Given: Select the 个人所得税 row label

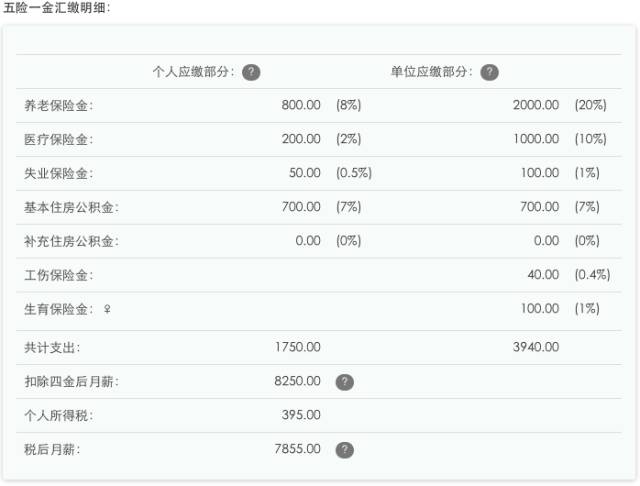Looking at the screenshot, I should click(x=59, y=415).
